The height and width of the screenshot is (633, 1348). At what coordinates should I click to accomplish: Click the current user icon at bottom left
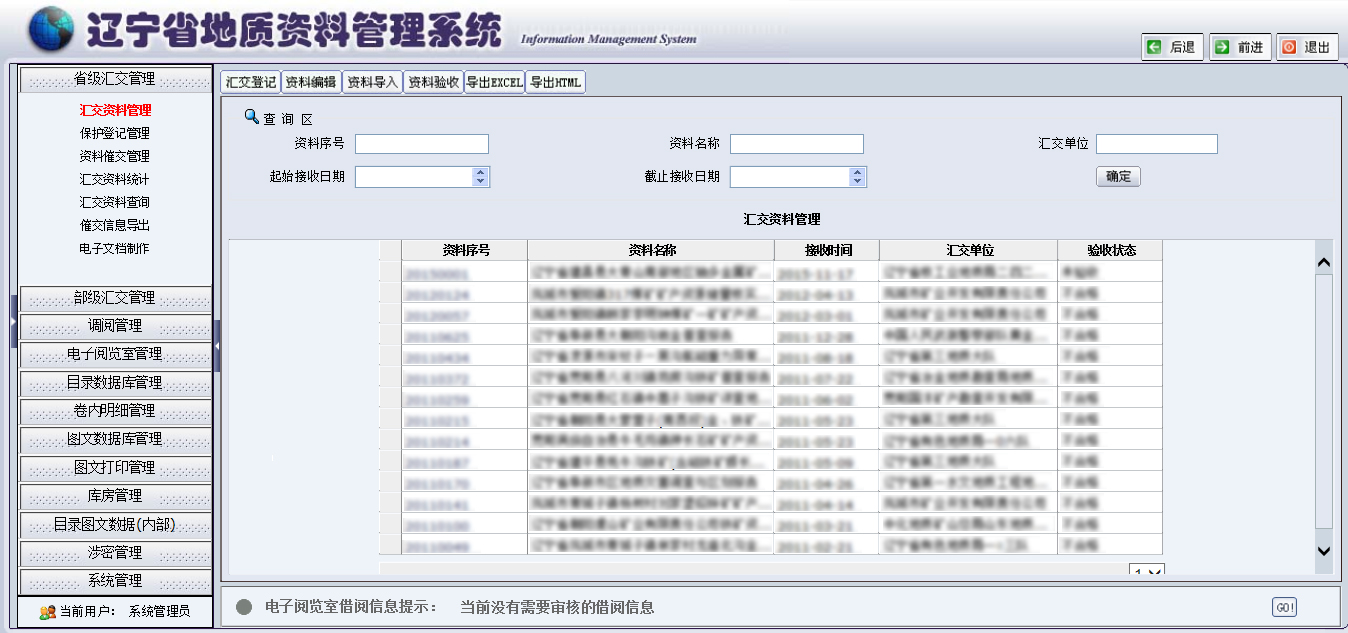(x=47, y=612)
